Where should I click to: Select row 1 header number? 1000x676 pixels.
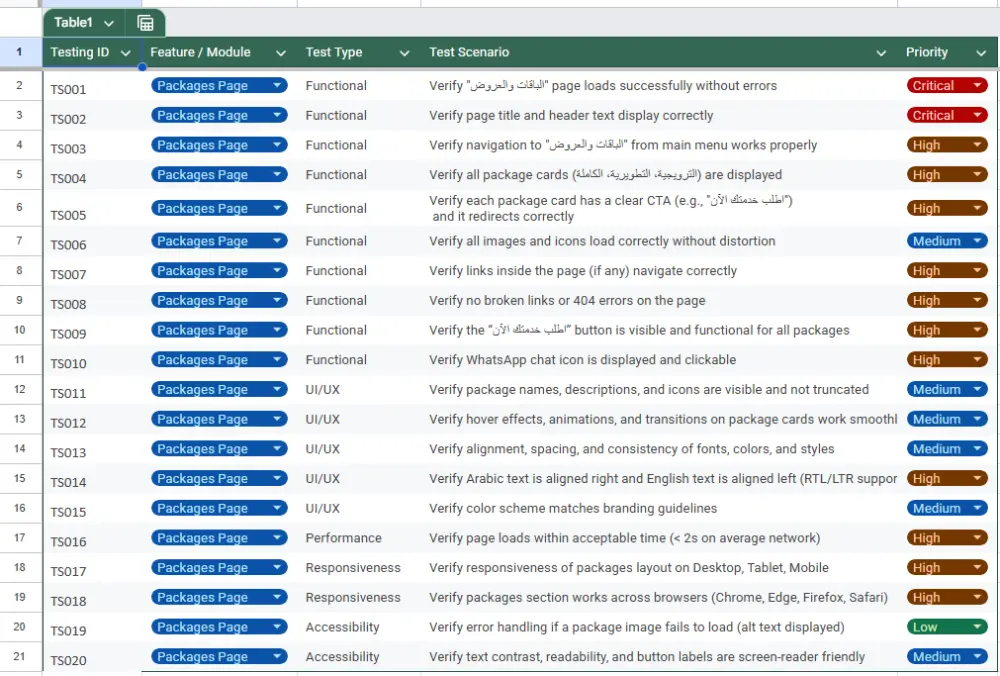click(x=20, y=52)
